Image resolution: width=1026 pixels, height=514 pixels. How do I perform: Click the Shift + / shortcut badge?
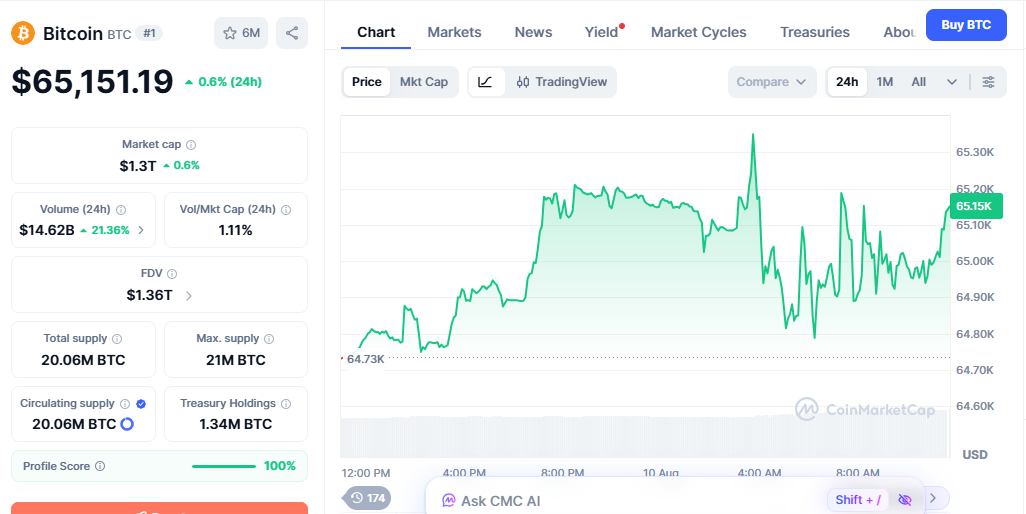point(858,500)
